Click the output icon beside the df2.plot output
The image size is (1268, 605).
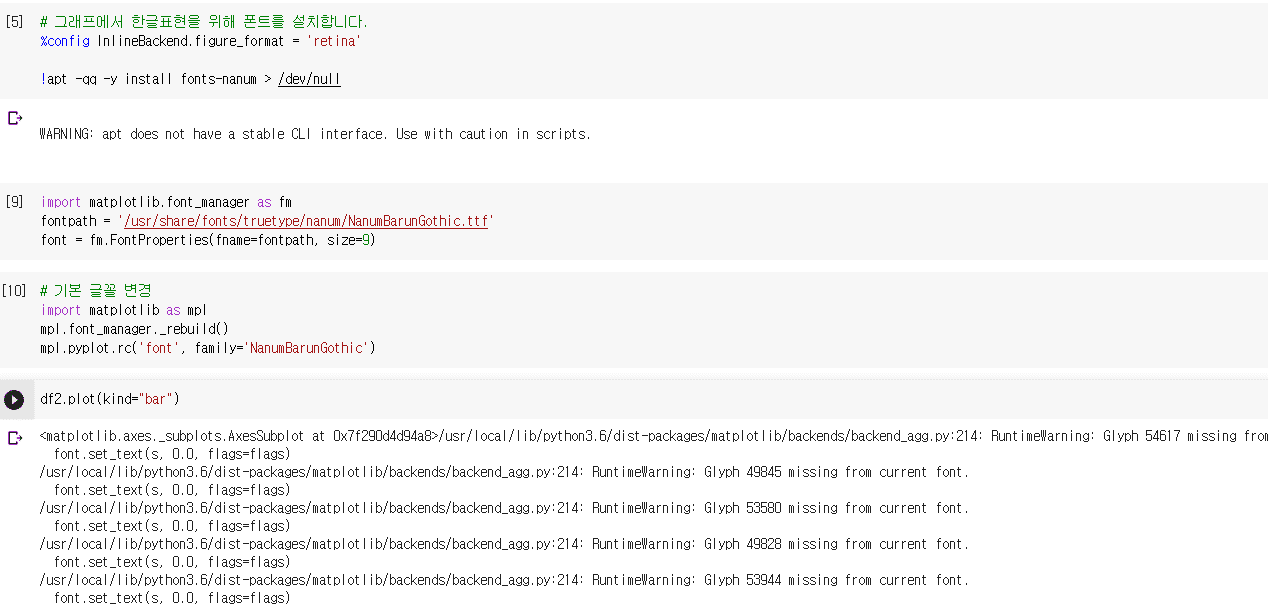14,437
